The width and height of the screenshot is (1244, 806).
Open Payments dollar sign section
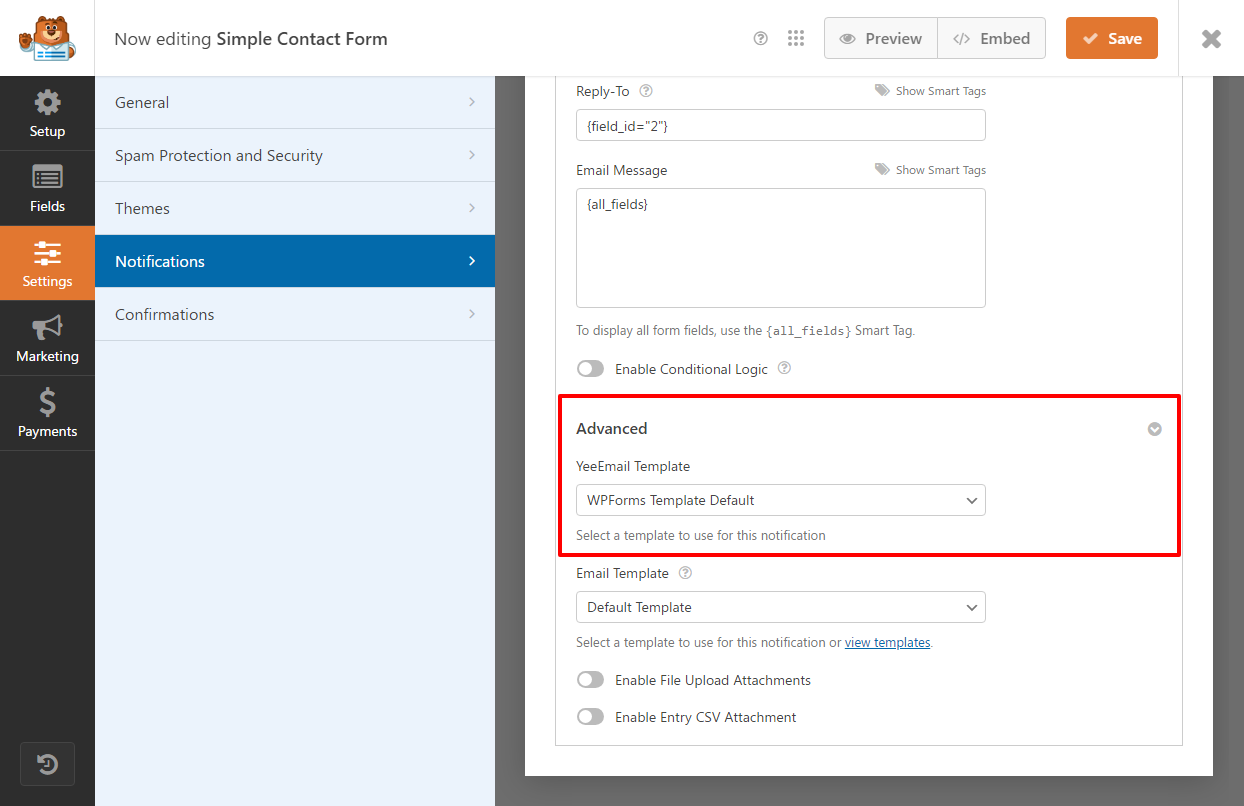(x=47, y=413)
